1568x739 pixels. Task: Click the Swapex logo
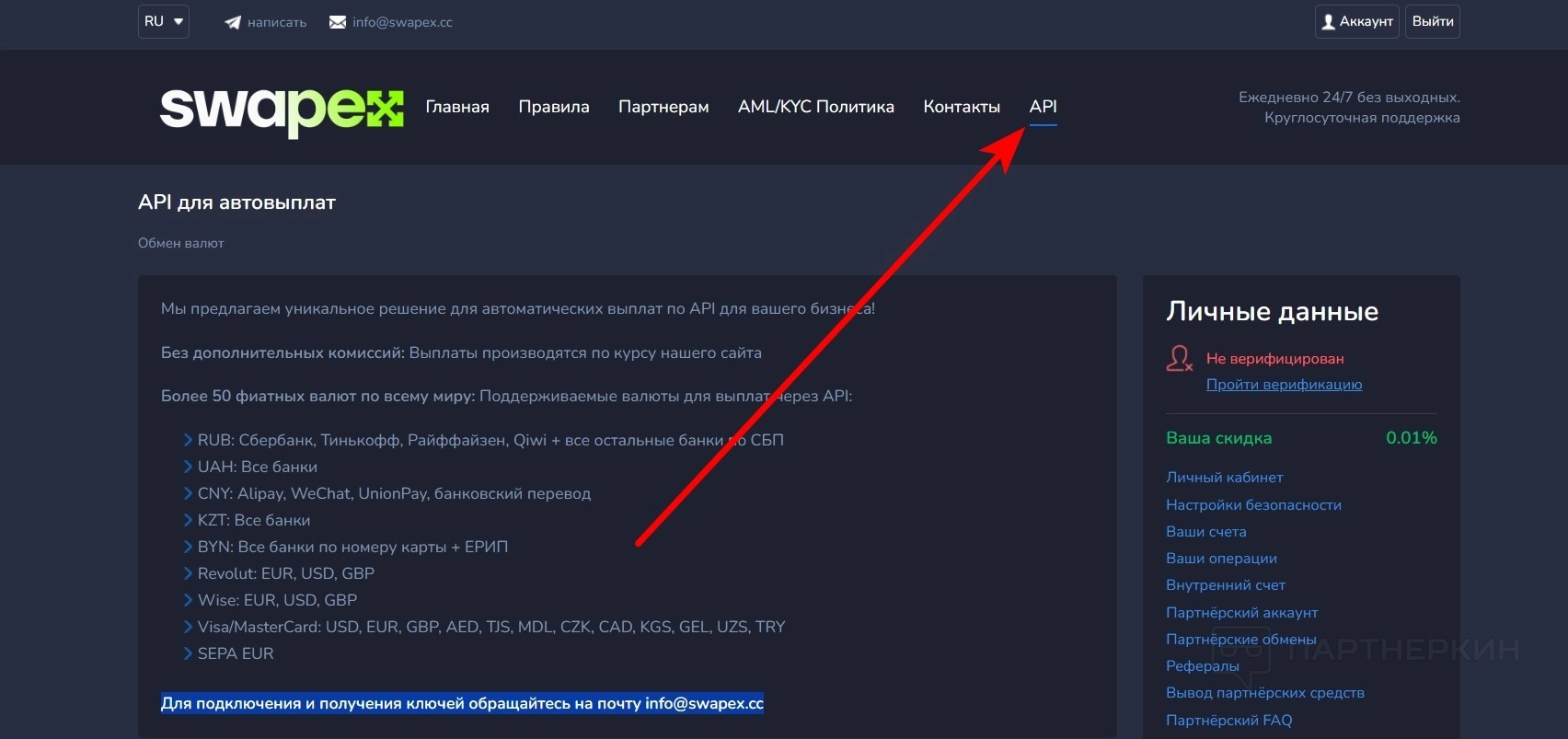[282, 112]
